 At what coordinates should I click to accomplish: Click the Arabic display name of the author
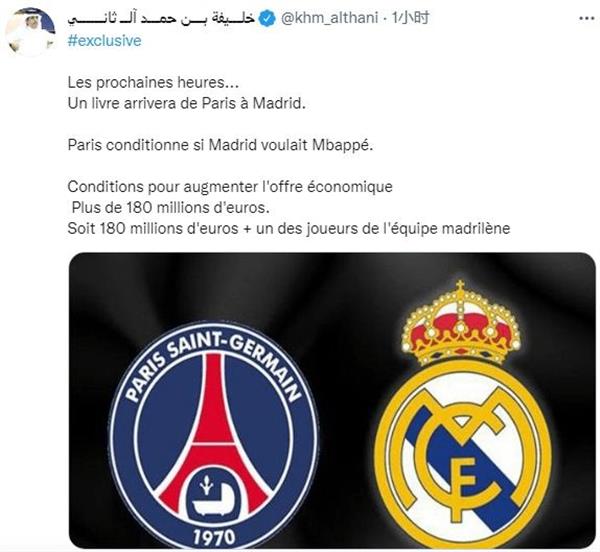(x=161, y=18)
